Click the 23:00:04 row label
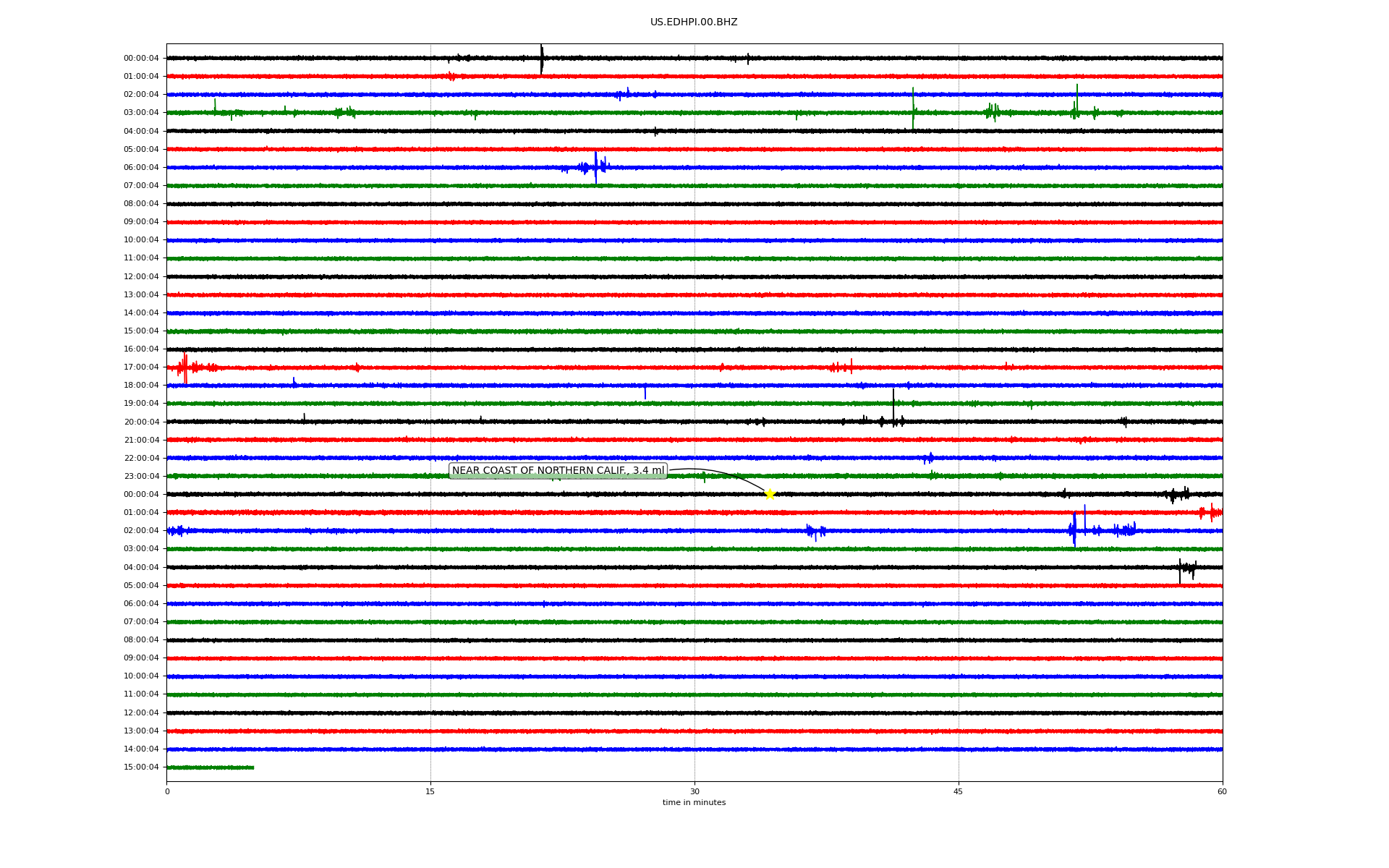Viewport: 1389px width, 868px height. [x=141, y=477]
